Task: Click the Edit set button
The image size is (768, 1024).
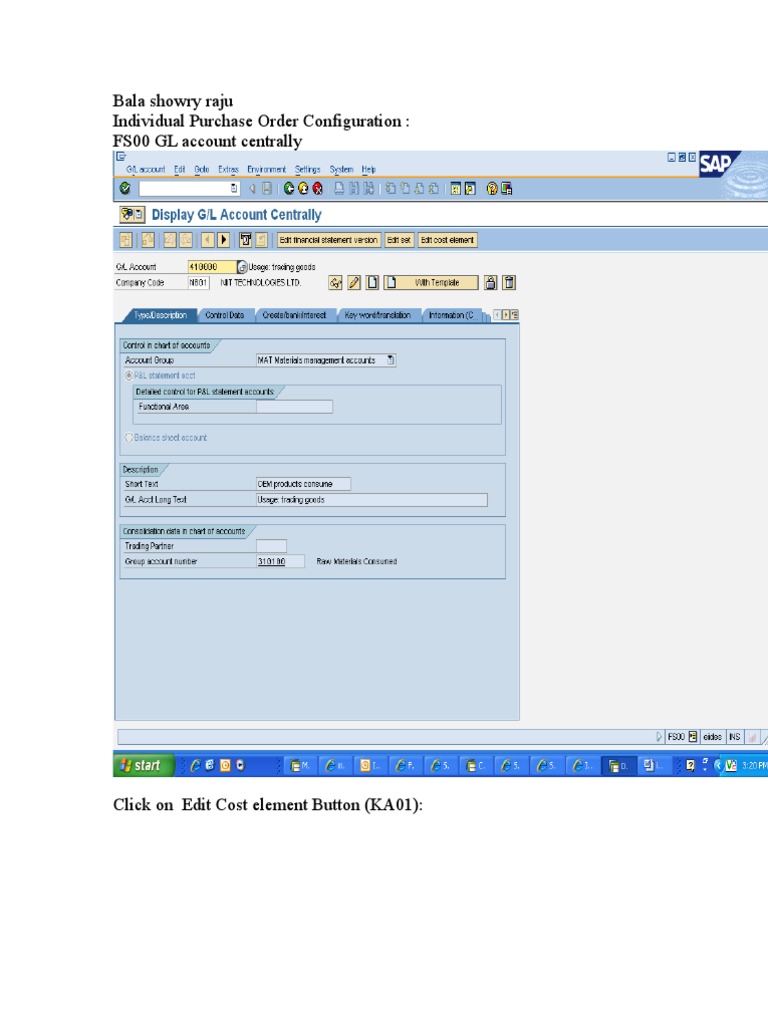Action: pos(398,240)
